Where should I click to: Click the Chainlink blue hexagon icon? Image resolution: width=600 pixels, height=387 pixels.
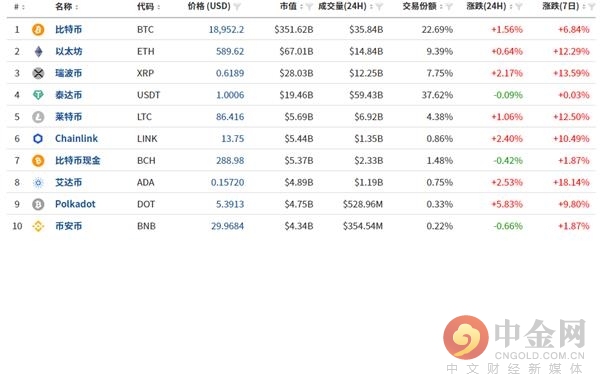(x=38, y=139)
